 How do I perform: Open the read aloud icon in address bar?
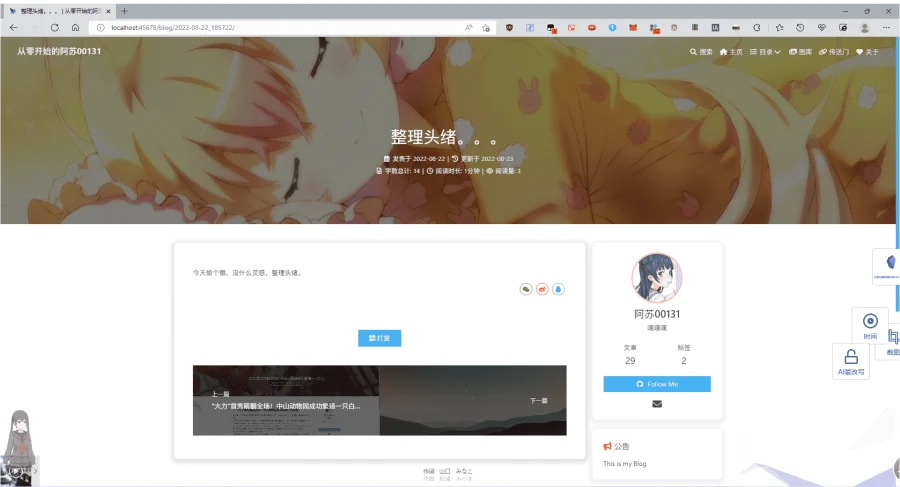tap(469, 28)
